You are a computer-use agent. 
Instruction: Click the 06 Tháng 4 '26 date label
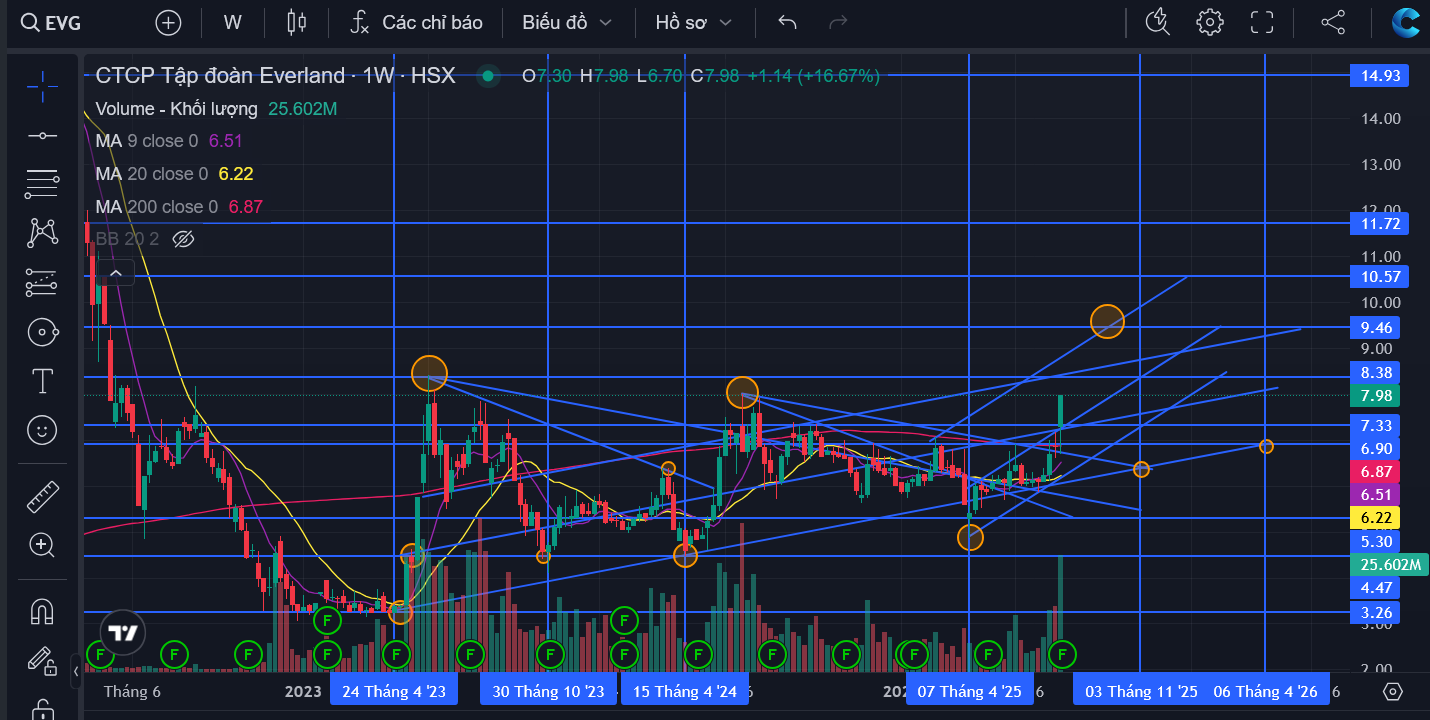click(x=1265, y=691)
